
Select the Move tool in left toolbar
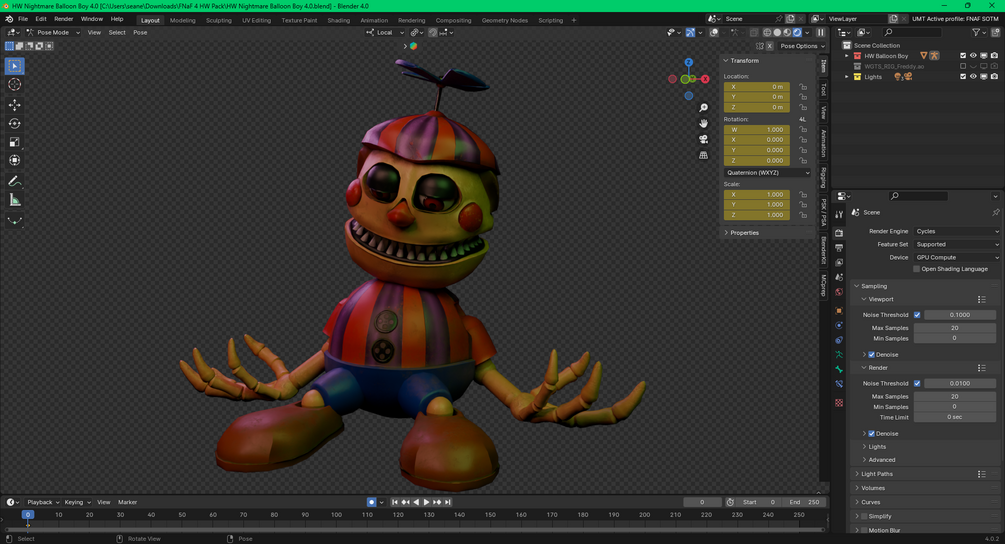(14, 105)
